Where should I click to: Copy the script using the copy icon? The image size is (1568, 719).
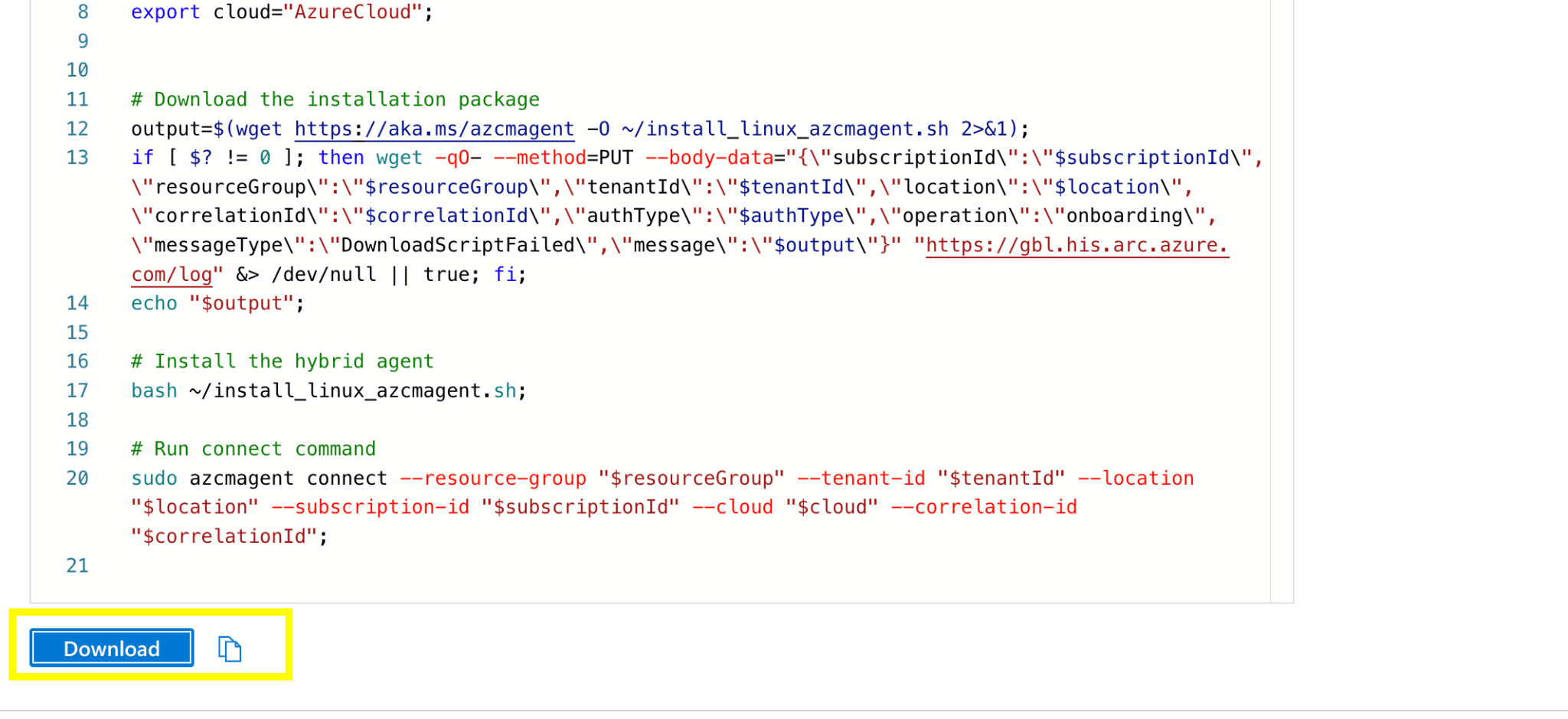click(230, 649)
